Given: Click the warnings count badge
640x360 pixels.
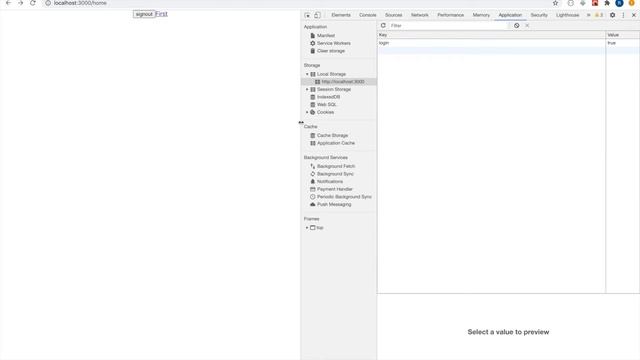Looking at the screenshot, I should (x=599, y=15).
